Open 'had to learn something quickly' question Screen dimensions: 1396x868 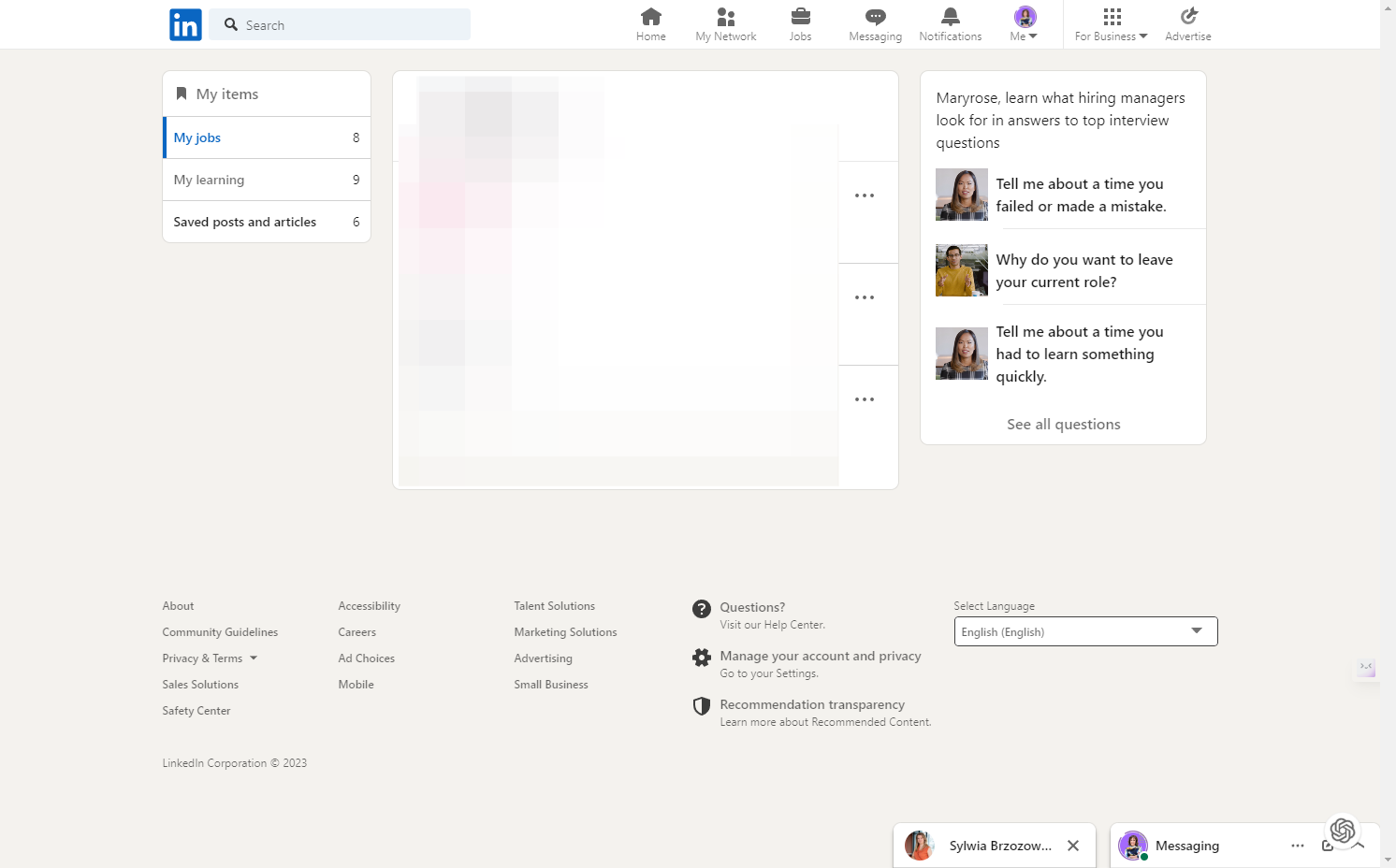pos(1080,354)
